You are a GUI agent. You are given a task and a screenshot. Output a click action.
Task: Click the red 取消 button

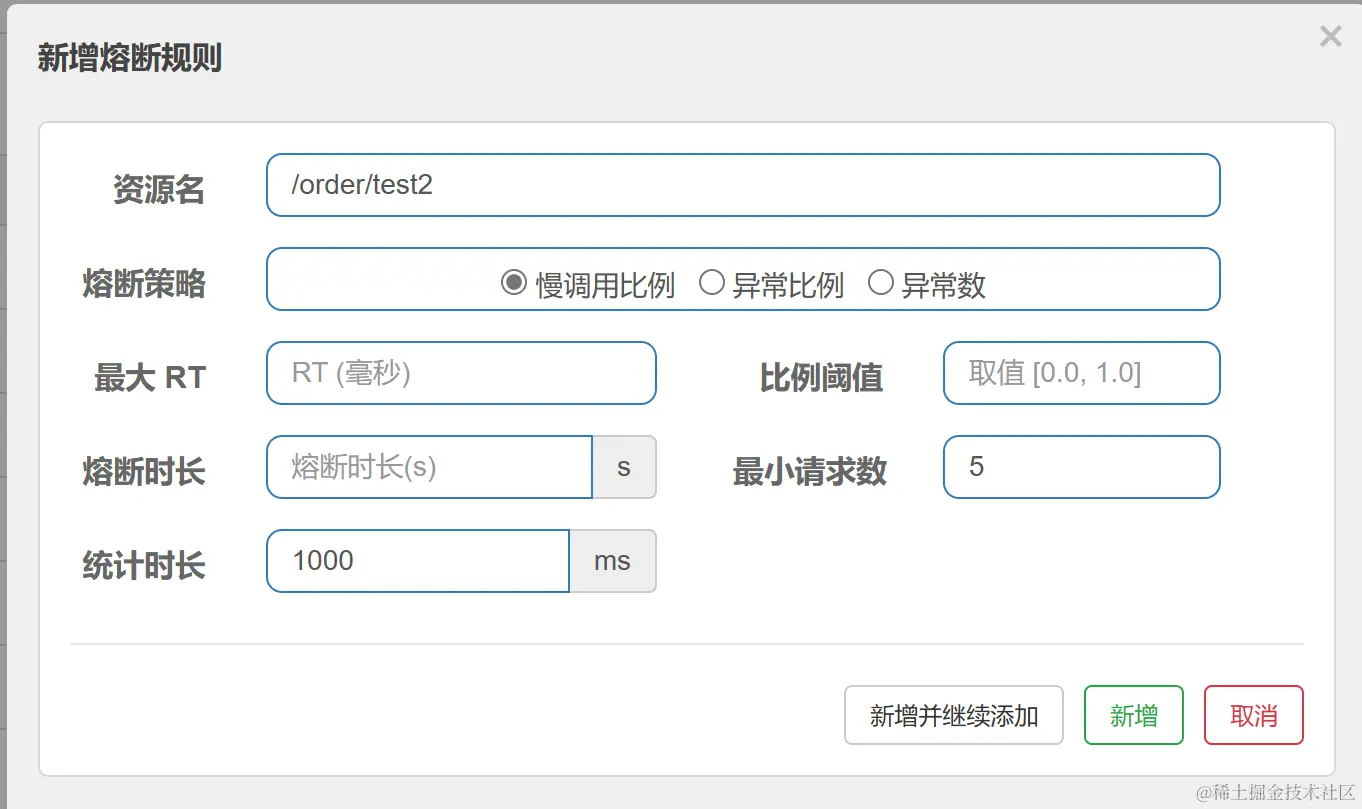1254,715
